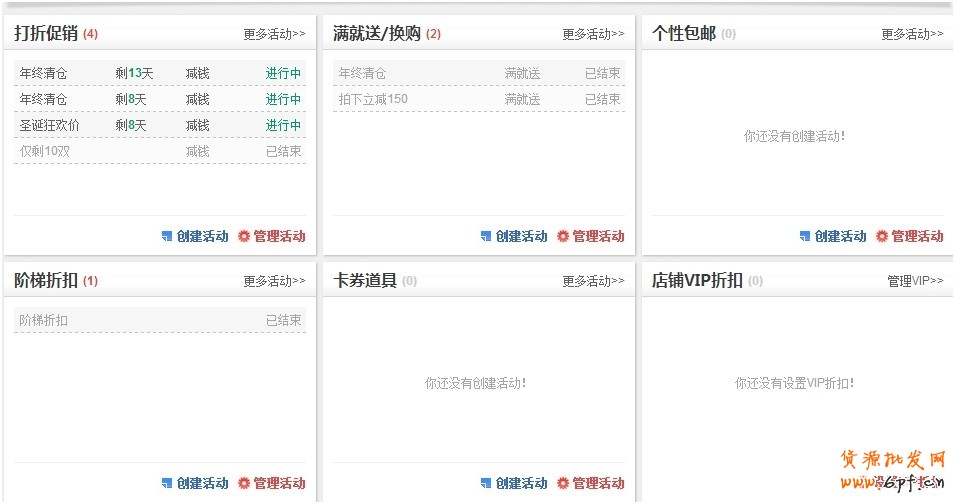Click the 管理活动 text in the 阶梯折扣 panel
Image resolution: width=955 pixels, height=504 pixels.
279,484
